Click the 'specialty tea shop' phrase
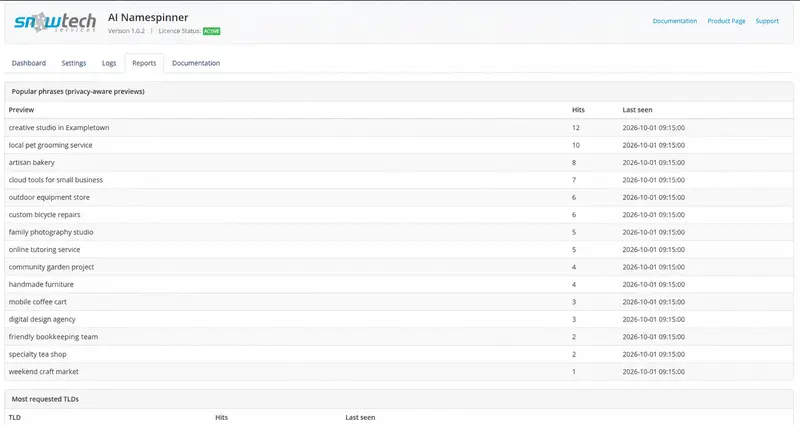Image resolution: width=800 pixels, height=425 pixels. 38,354
